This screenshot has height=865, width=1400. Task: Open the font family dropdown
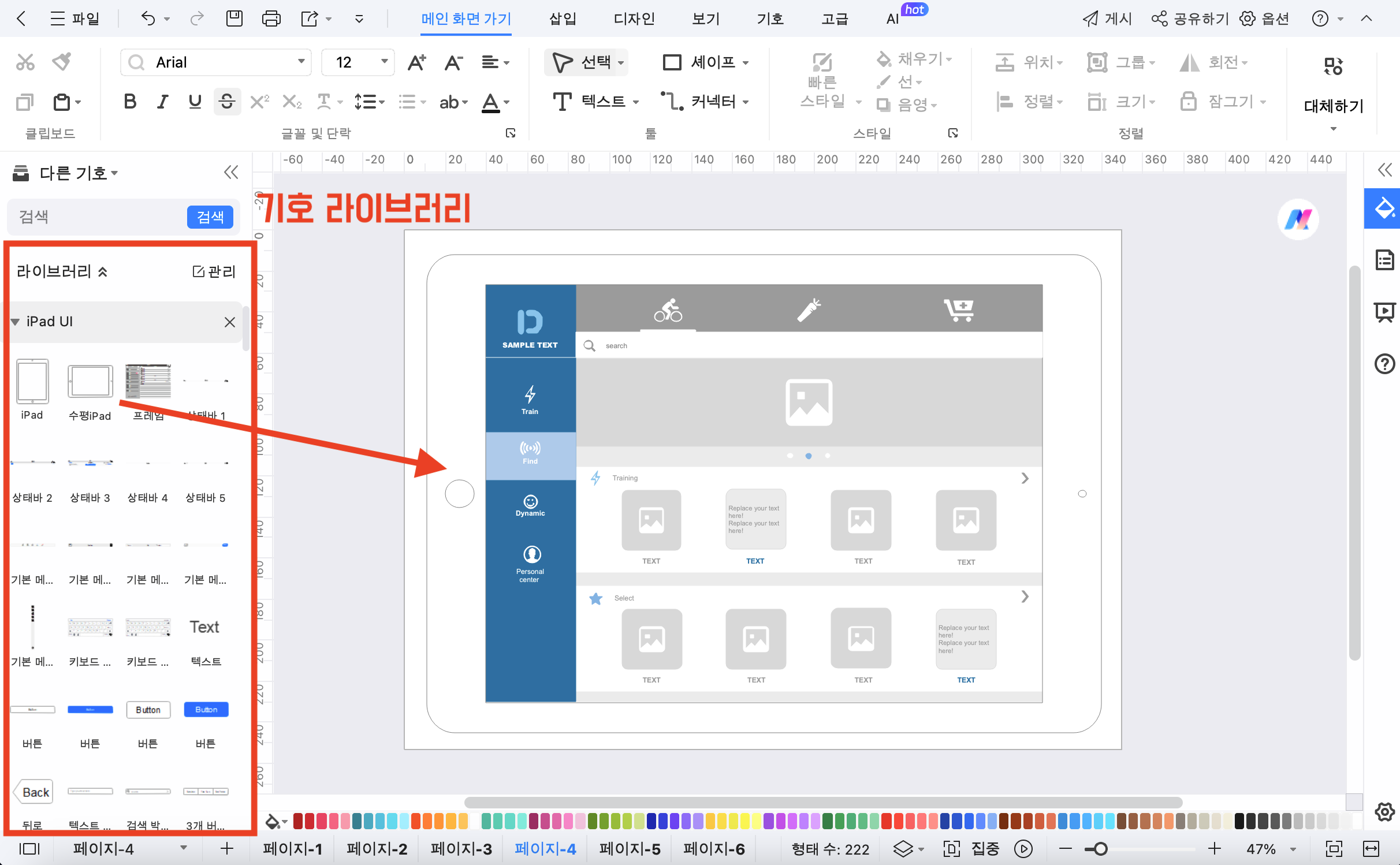(x=301, y=61)
